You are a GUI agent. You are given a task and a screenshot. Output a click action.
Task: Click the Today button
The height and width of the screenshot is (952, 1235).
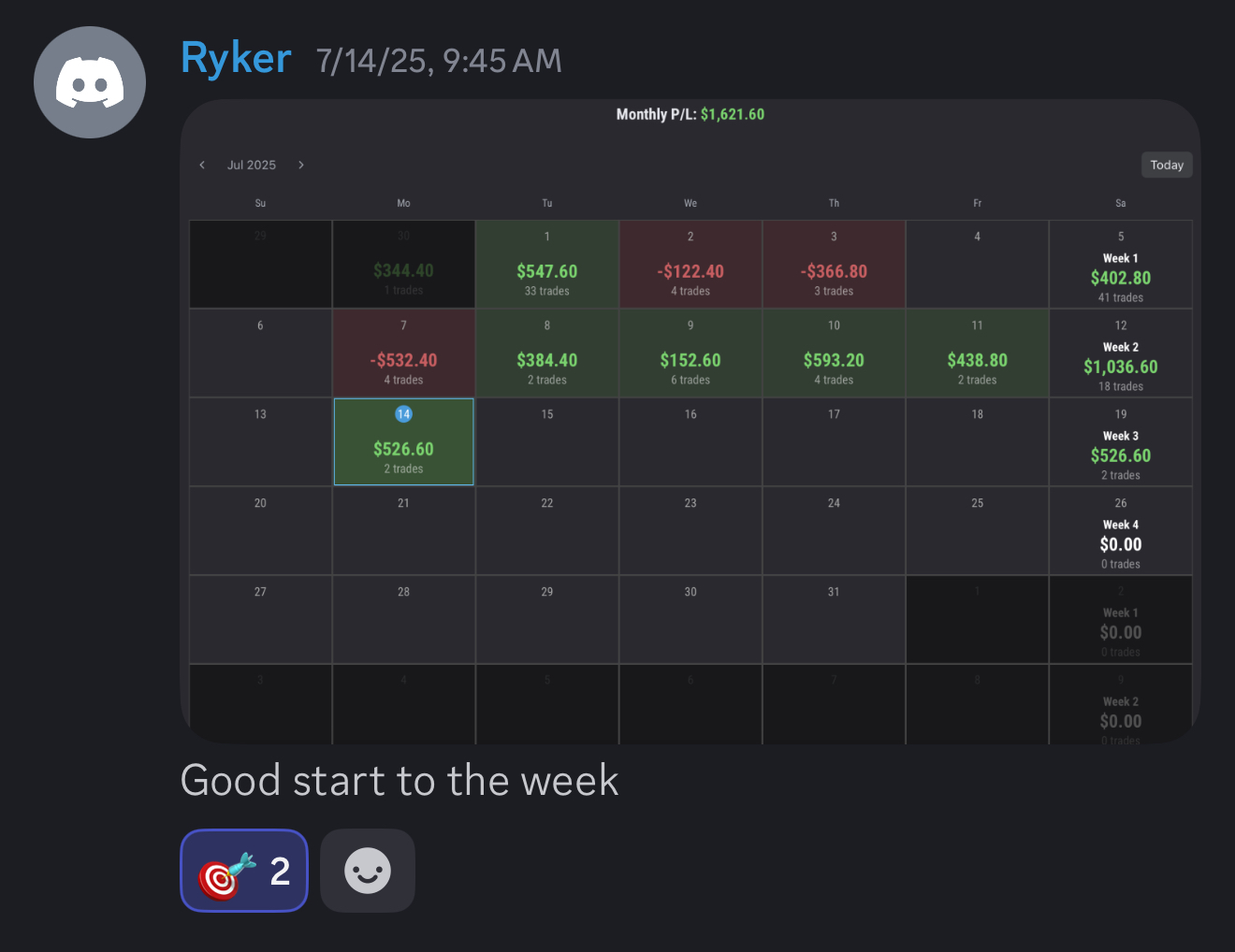tap(1167, 165)
